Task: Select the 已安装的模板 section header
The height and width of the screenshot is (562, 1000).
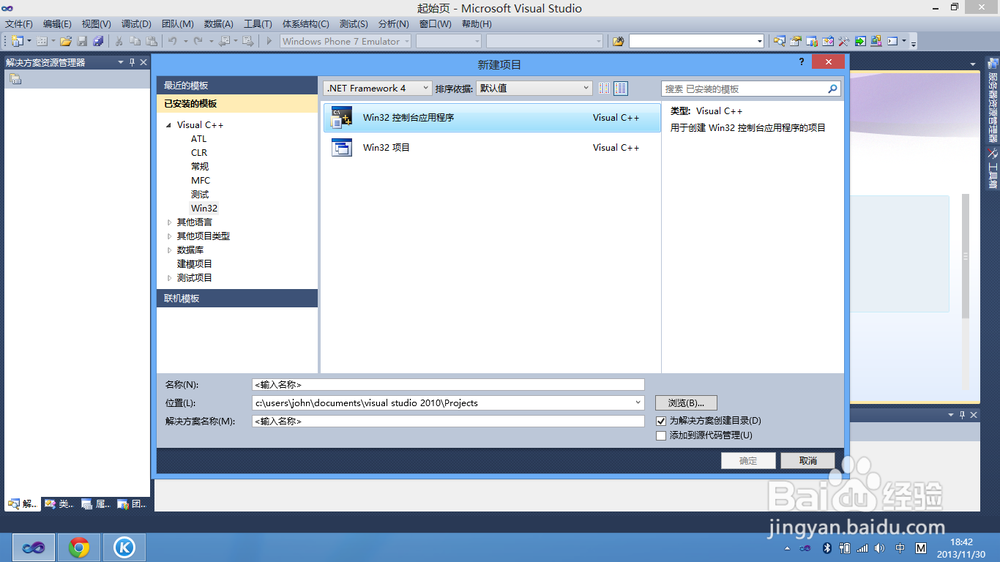Action: click(237, 103)
